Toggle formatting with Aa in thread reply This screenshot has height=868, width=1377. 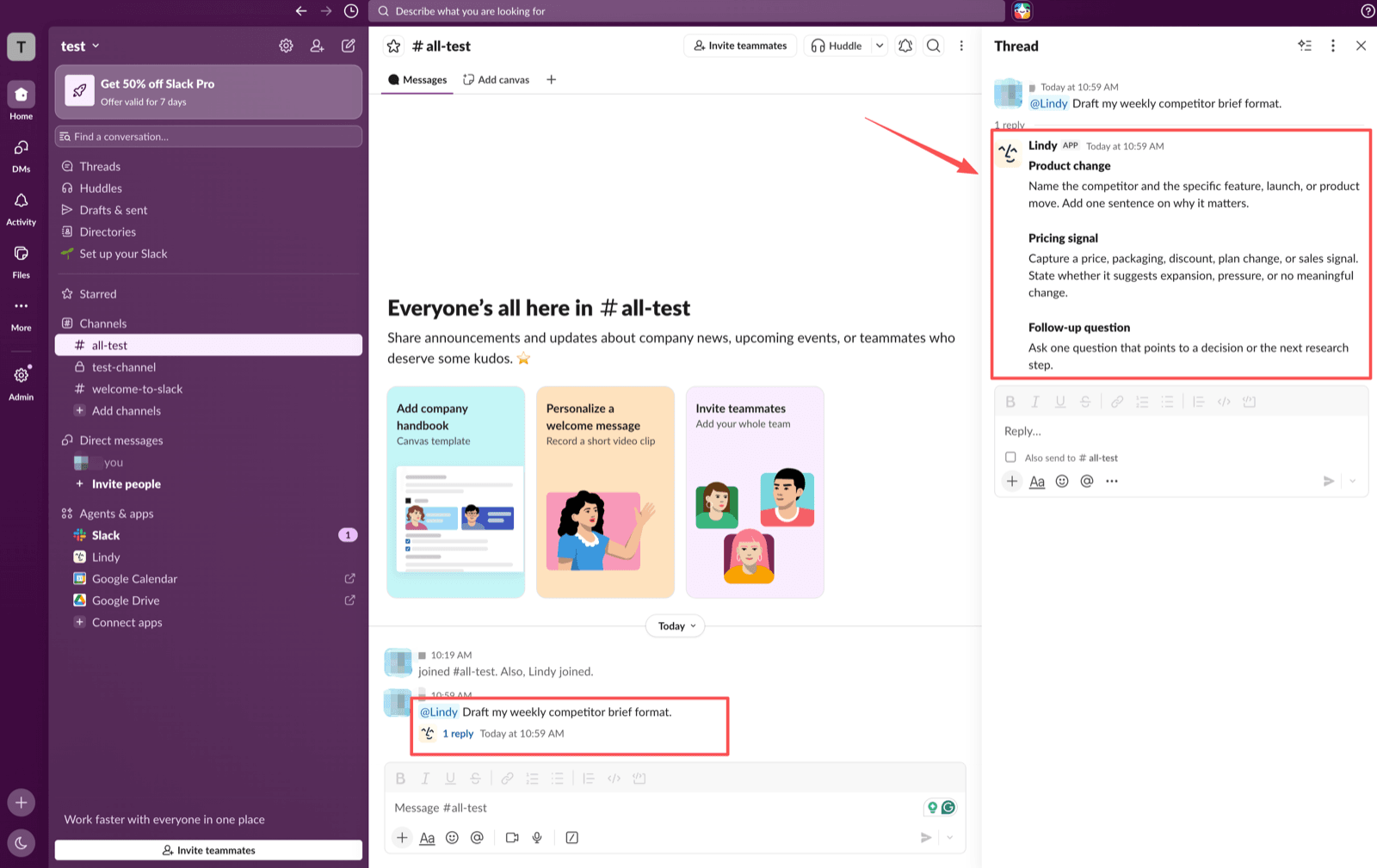tap(1037, 482)
